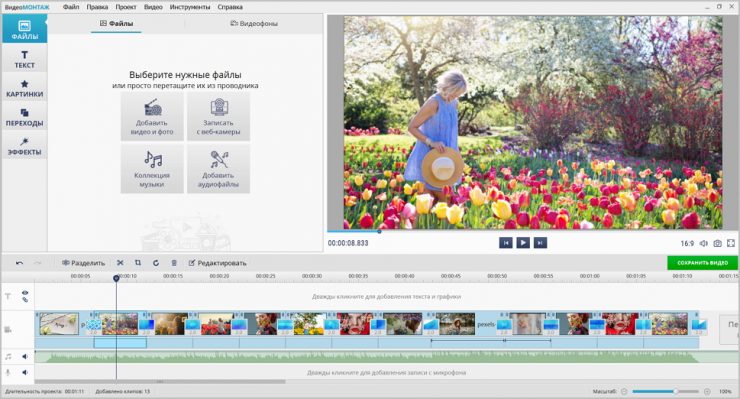This screenshot has width=740, height=399.
Task: Open the ФАЙЛЫ section in the sidebar
Action: [25, 29]
